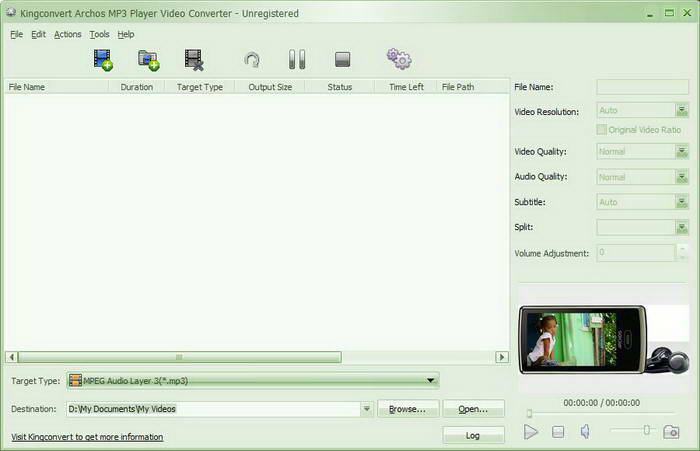Viewport: 700px width, 451px height.
Task: Open the Actions menu
Action: coord(68,34)
